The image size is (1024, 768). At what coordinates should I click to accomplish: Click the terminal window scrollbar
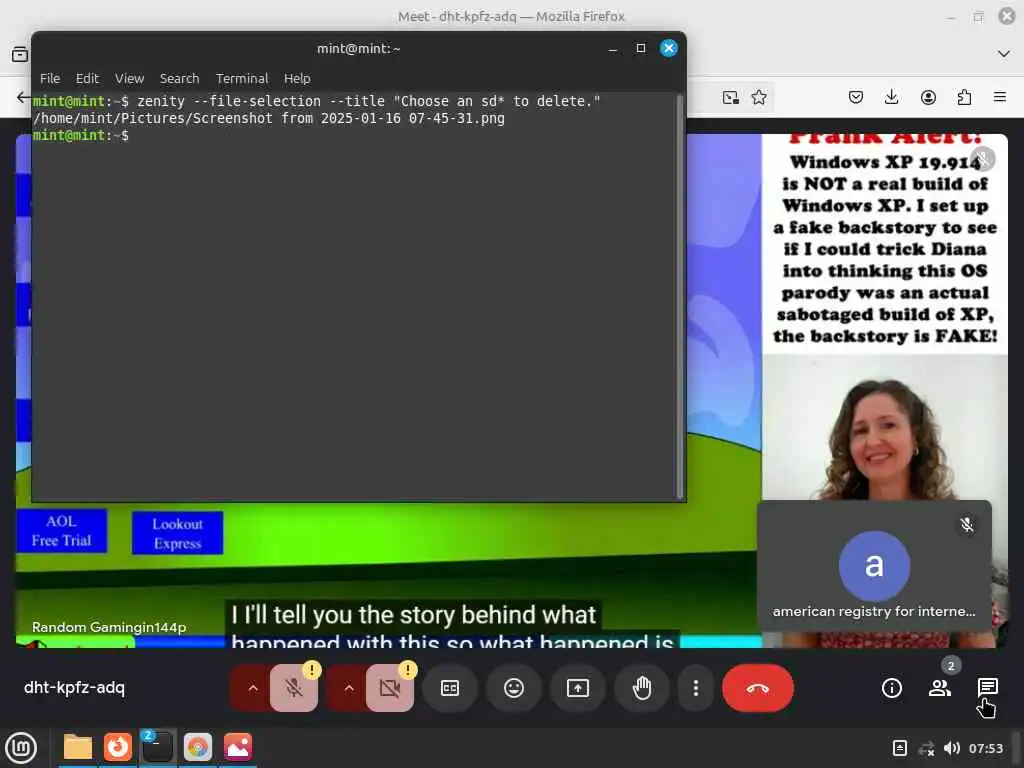(x=680, y=297)
